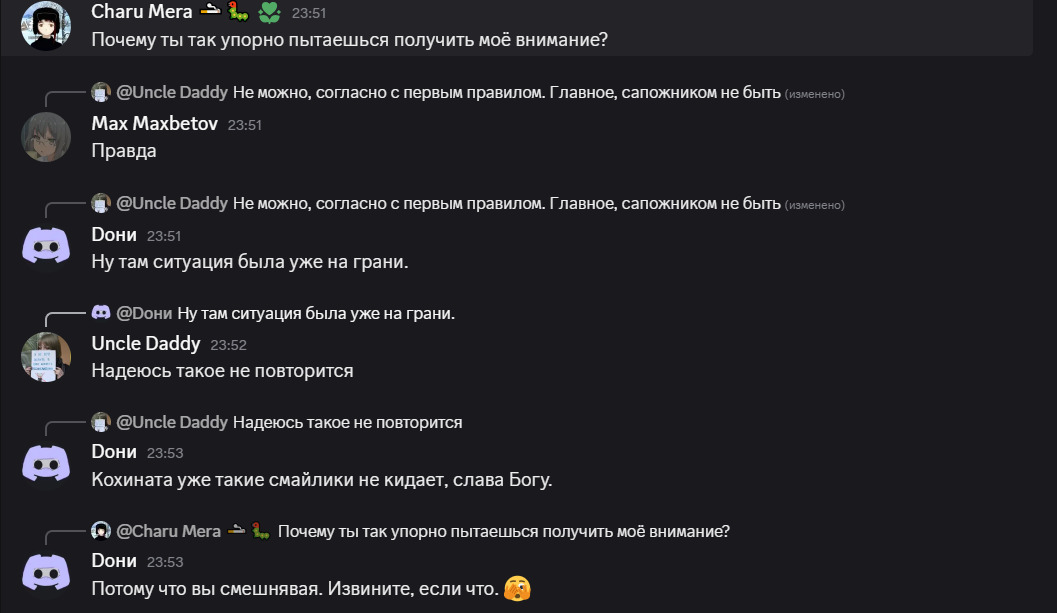Click Дони's avatar next to the Кохината message
The image size is (1057, 613).
[46, 464]
